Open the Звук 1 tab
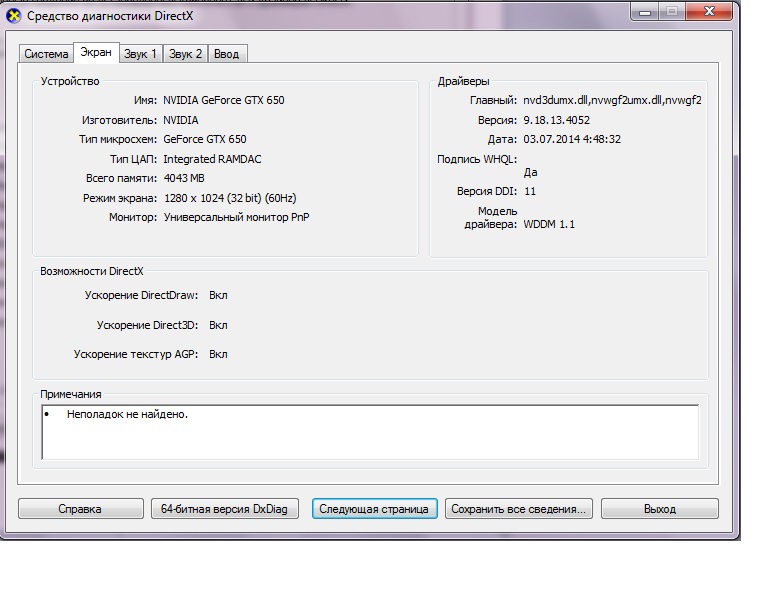Viewport: 768px width, 614px height. pos(140,54)
